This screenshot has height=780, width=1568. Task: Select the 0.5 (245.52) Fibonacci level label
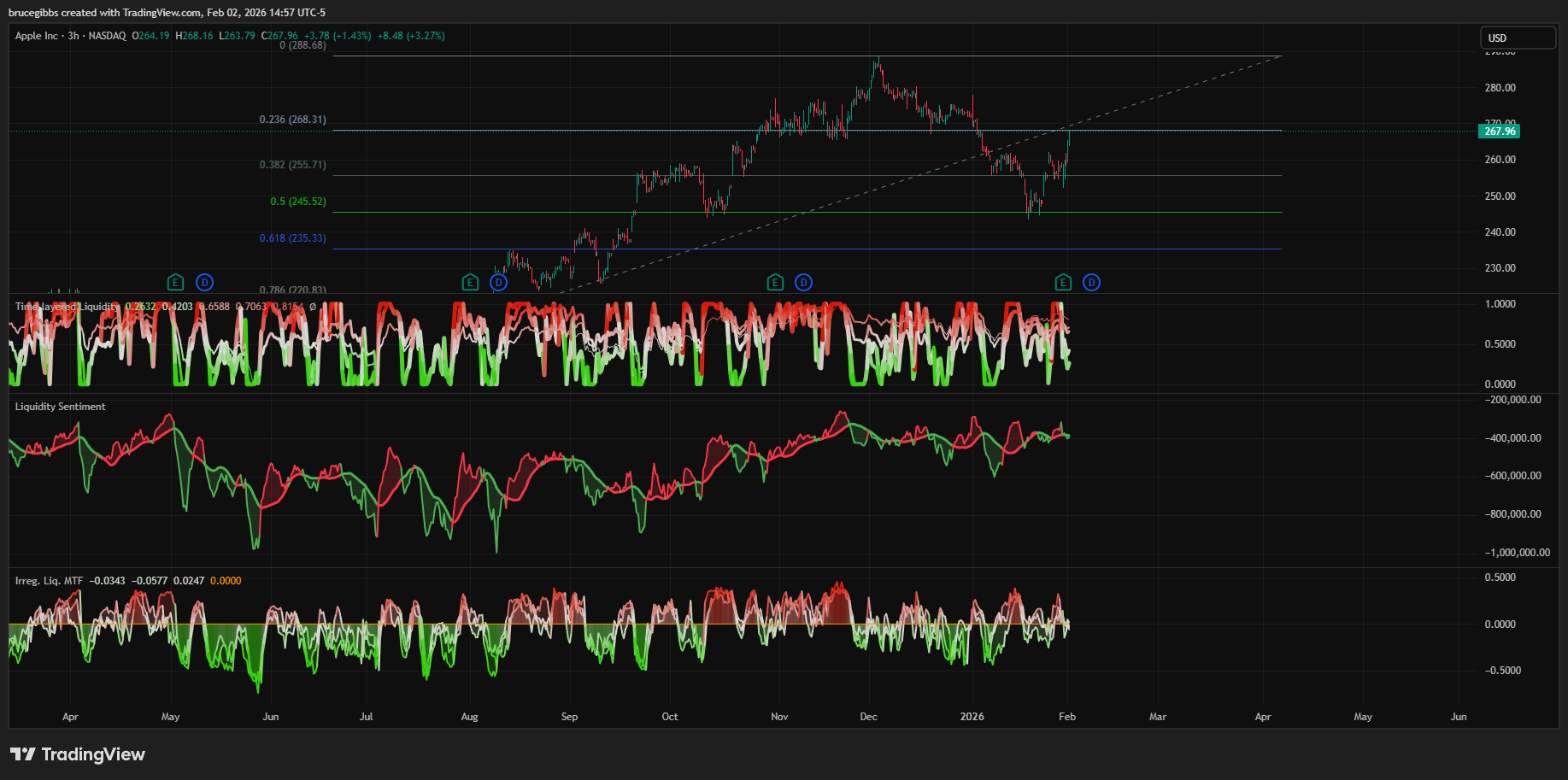coord(297,202)
